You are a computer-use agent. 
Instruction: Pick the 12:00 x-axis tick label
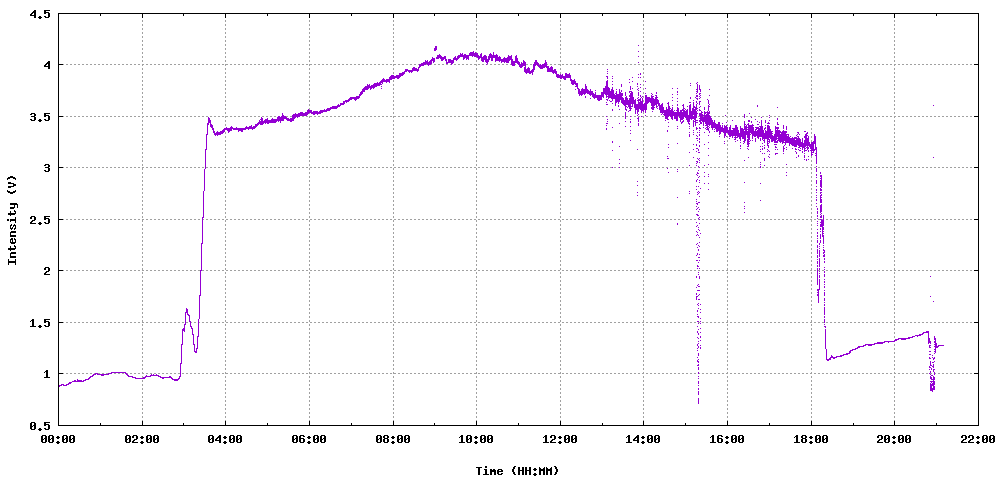560,440
